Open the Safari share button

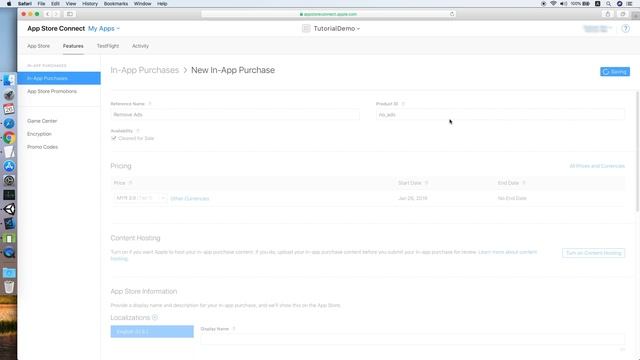click(x=608, y=14)
